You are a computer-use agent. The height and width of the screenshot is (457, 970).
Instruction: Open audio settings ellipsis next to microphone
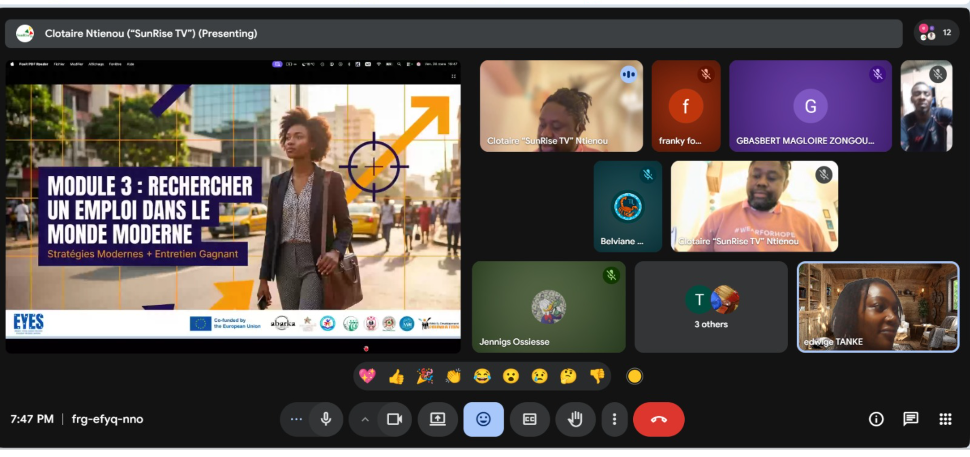(x=296, y=419)
